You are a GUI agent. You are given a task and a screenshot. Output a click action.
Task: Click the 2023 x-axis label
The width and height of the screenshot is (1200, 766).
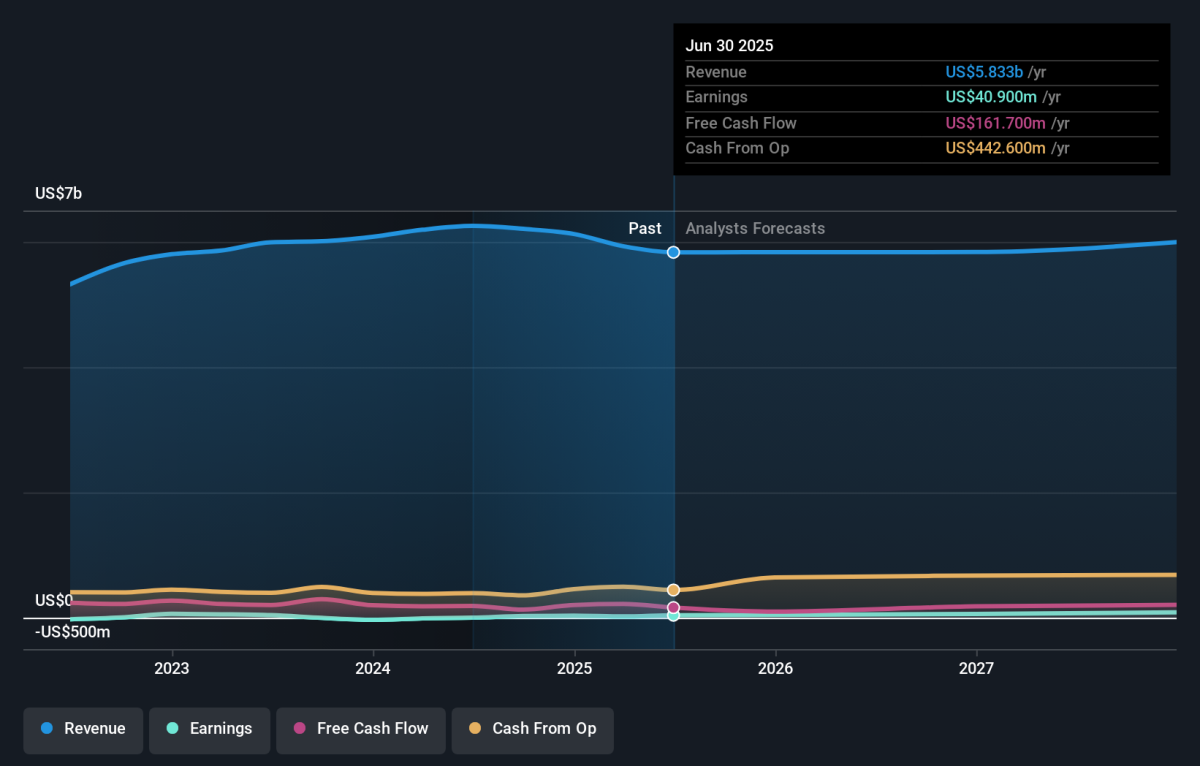pos(172,668)
